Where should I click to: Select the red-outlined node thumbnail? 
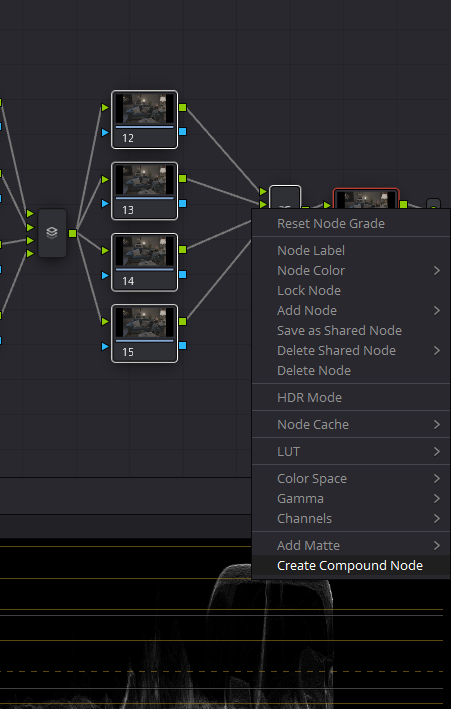tap(366, 199)
